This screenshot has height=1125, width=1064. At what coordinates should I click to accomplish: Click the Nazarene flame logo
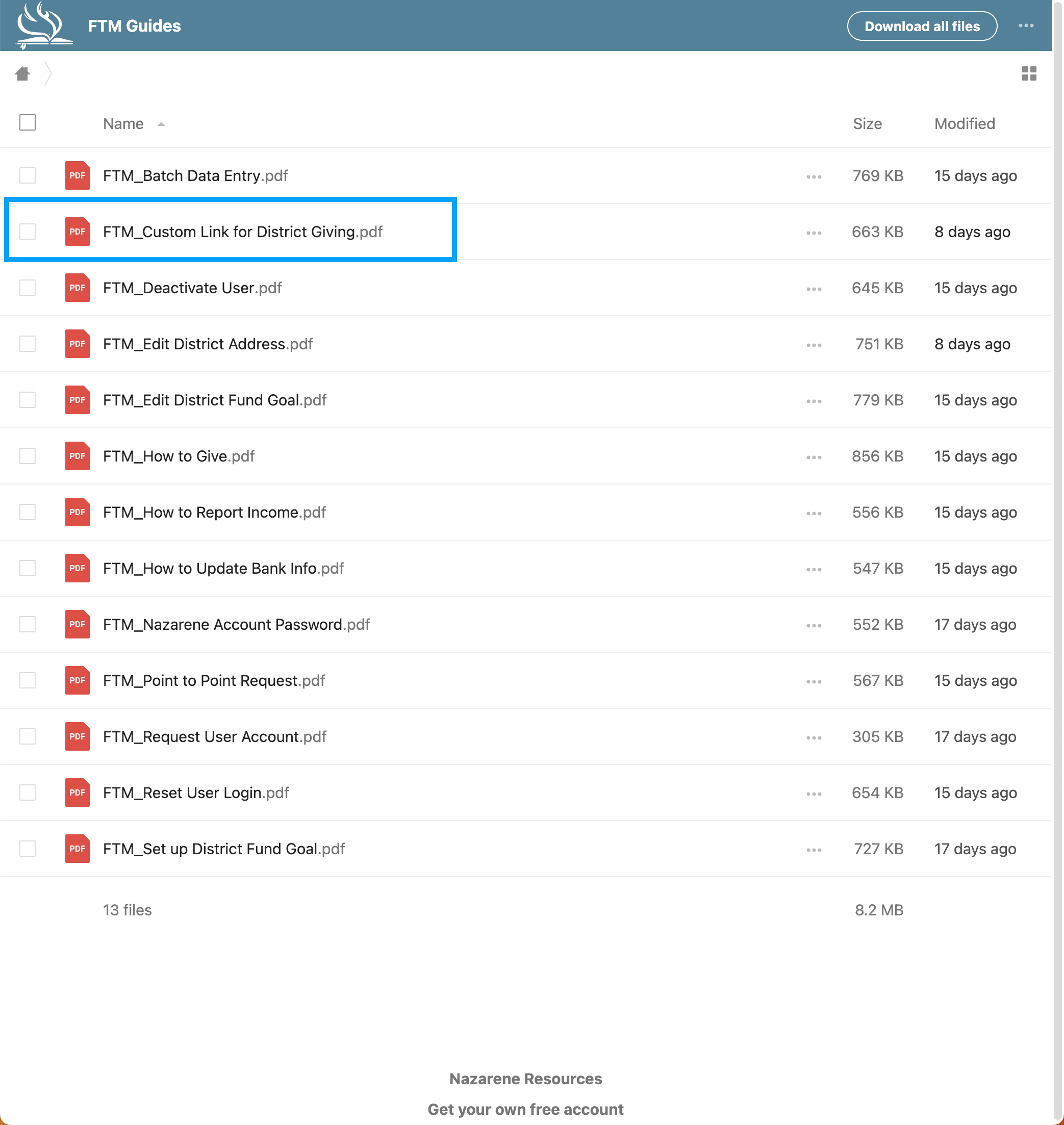tap(44, 25)
